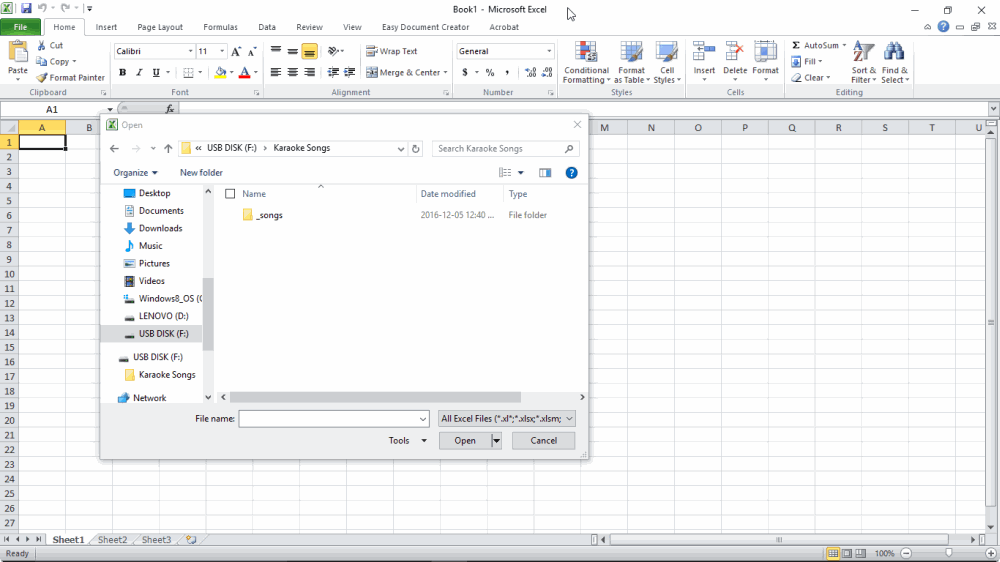Screen dimensions: 1000x562
Task: Switch to the Data tab
Action: [x=267, y=27]
